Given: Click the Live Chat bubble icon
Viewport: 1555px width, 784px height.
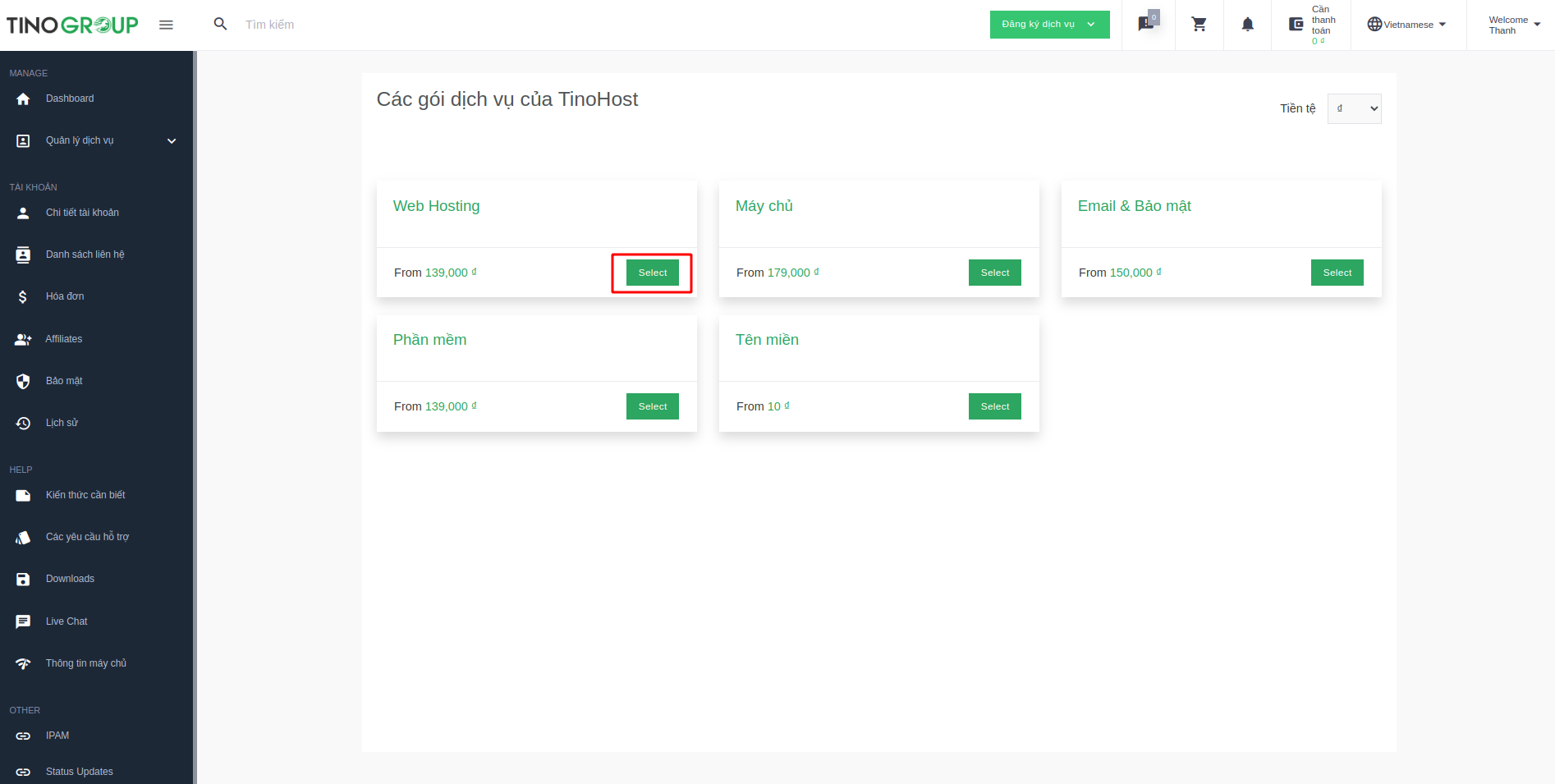Looking at the screenshot, I should pos(23,621).
